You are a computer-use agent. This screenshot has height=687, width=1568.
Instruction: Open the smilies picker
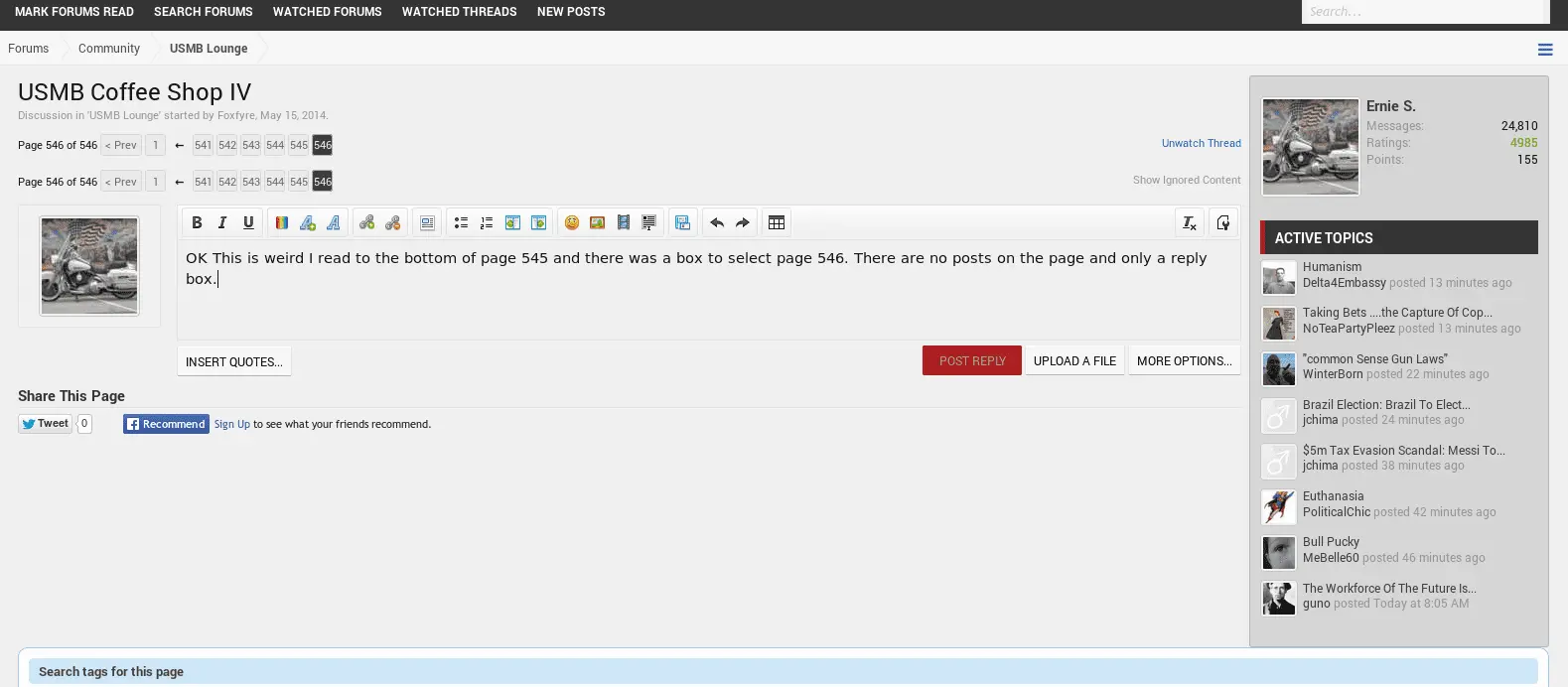click(572, 222)
